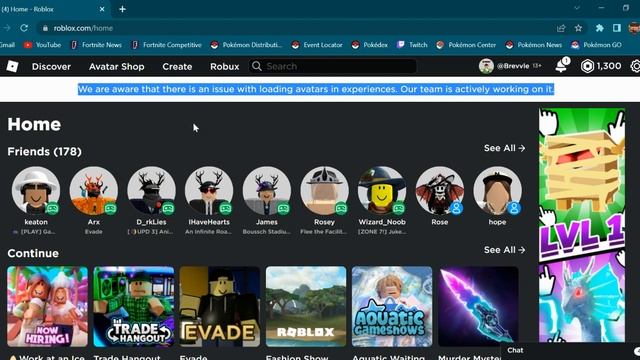This screenshot has width=640, height=360.
Task: See All in the Continue section
Action: tap(504, 250)
